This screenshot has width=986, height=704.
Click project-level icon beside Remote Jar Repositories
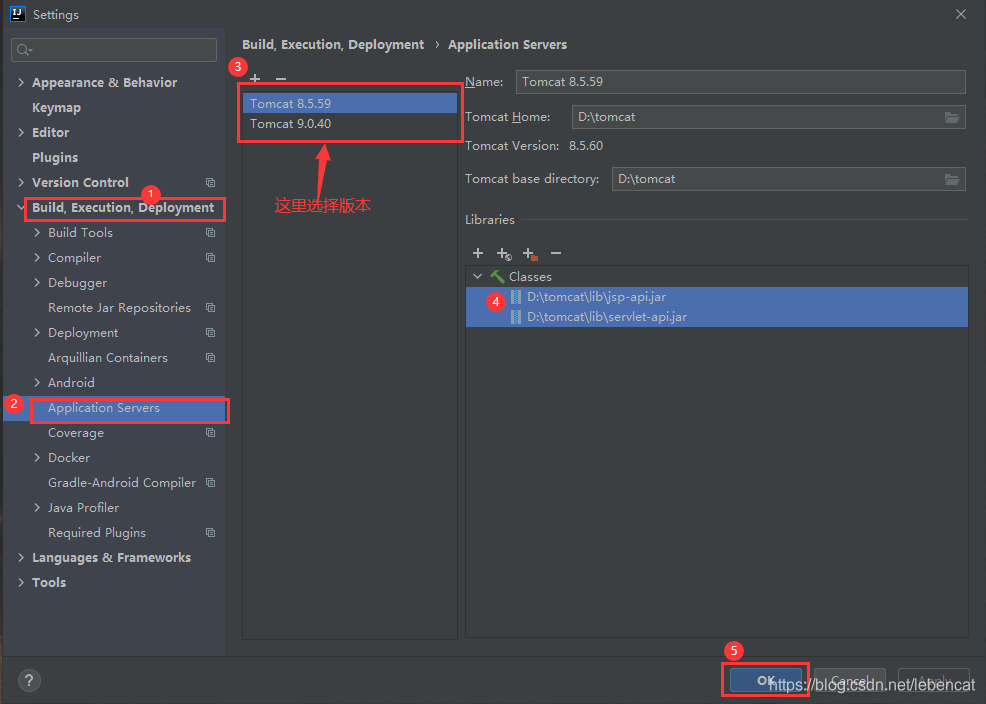pyautogui.click(x=211, y=308)
